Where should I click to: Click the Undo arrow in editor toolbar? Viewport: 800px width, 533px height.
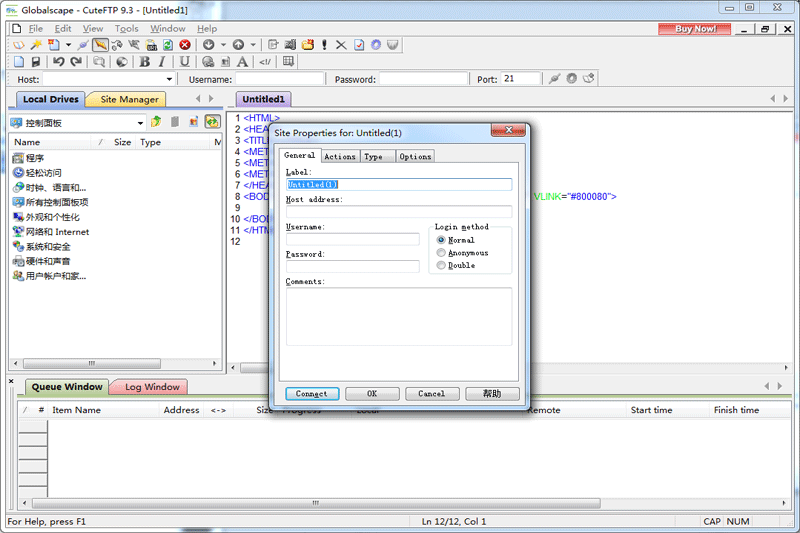pyautogui.click(x=59, y=62)
